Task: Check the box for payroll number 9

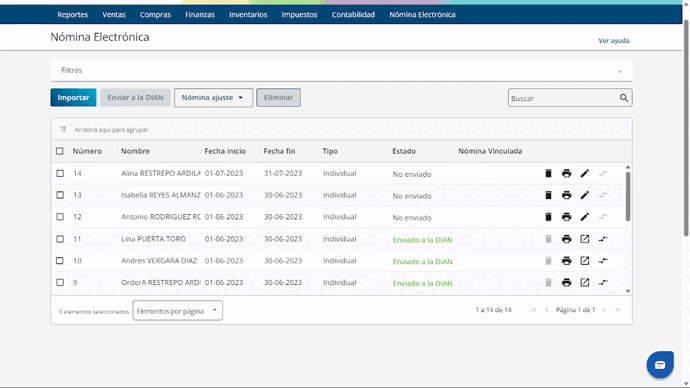Action: [60, 282]
